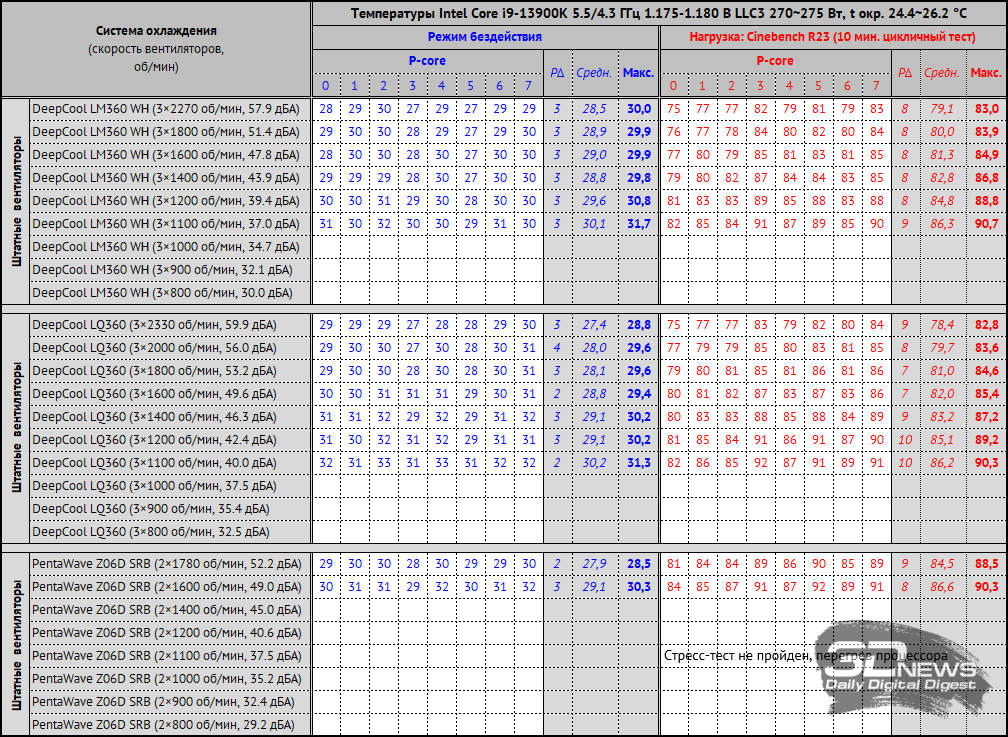Click the 83,0 maximum load temperature cell

tap(986, 108)
